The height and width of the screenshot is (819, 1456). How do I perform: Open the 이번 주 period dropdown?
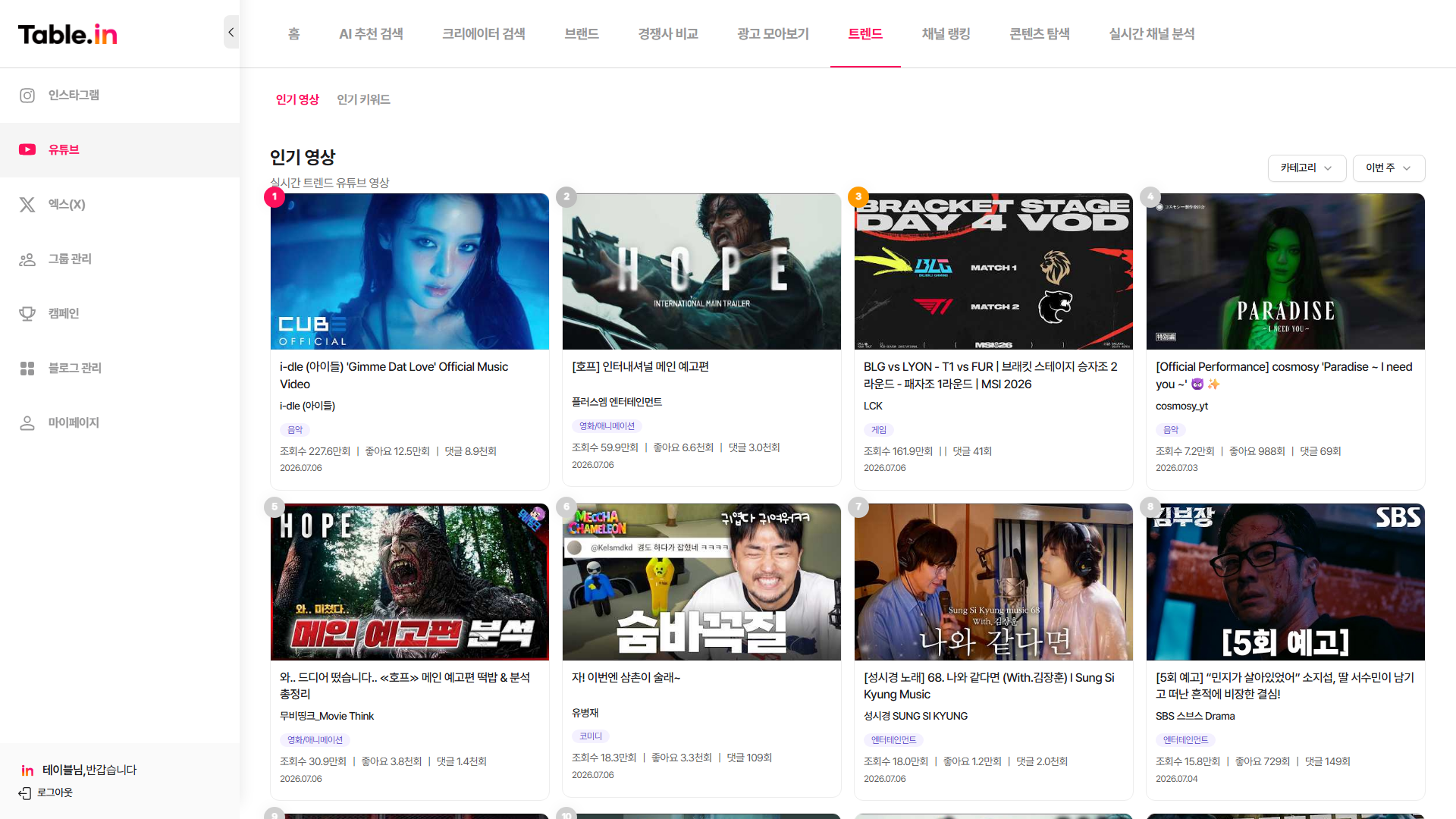(1389, 168)
